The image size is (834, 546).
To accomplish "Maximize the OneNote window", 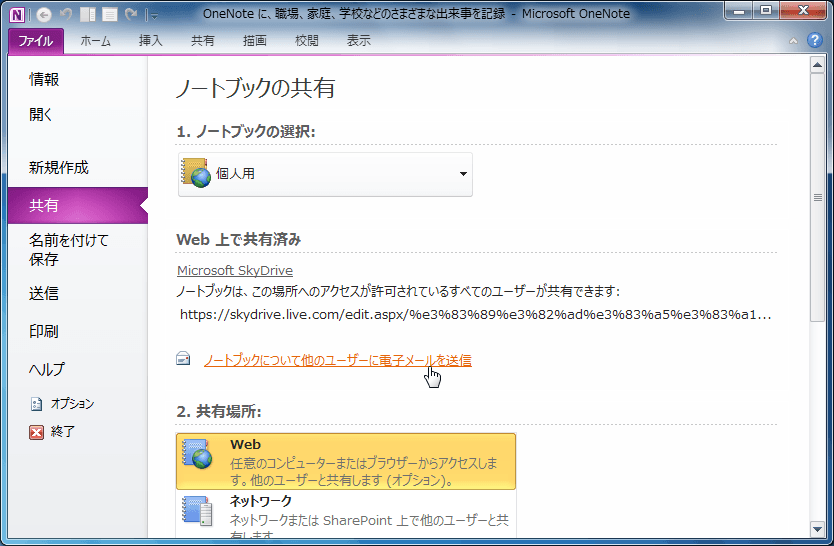I will [x=765, y=11].
